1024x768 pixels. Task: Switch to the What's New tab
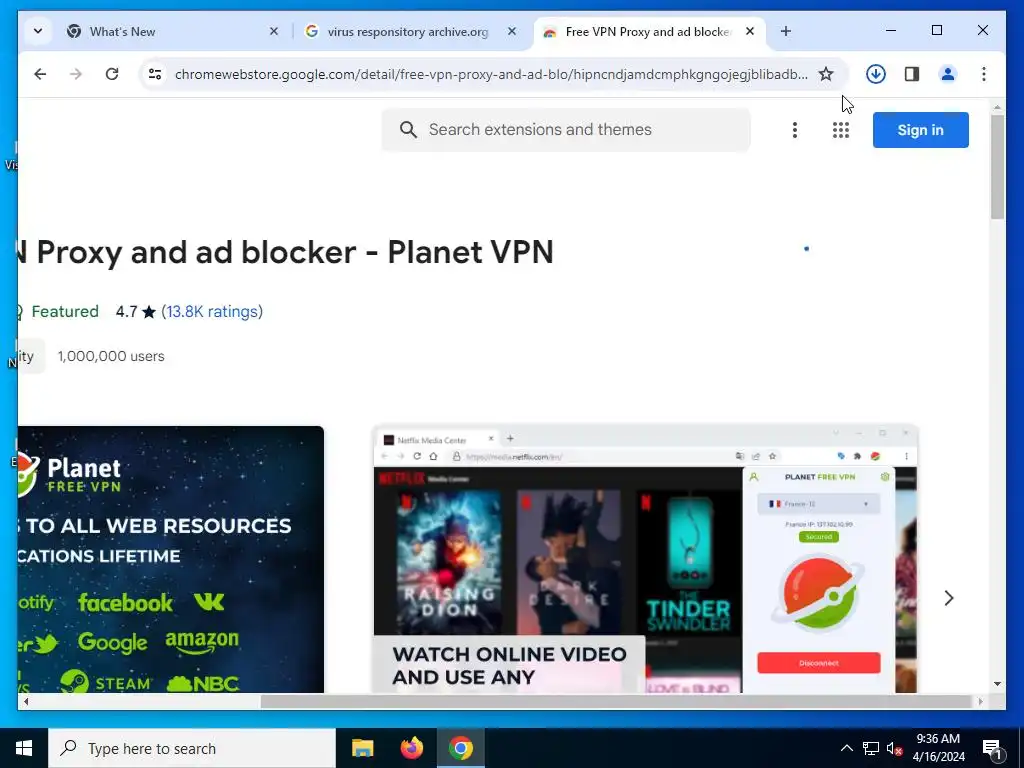tap(173, 31)
